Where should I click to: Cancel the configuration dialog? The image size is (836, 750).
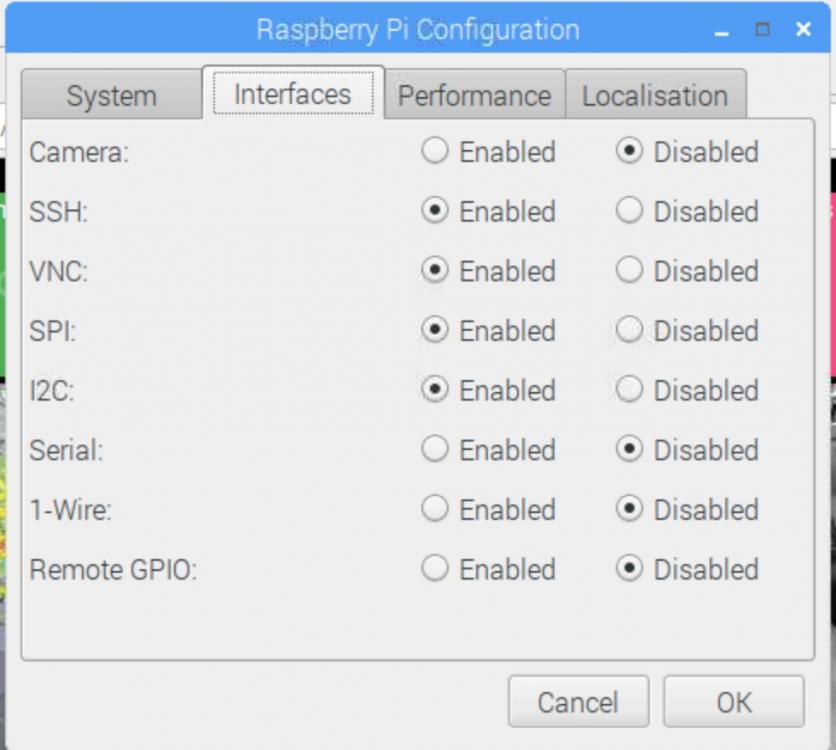tap(578, 702)
